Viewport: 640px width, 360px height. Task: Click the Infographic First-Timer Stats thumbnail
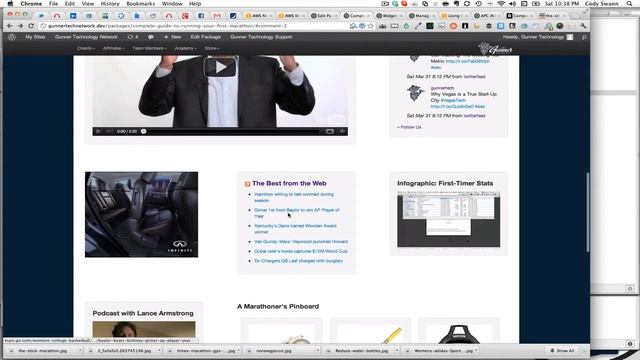point(449,220)
